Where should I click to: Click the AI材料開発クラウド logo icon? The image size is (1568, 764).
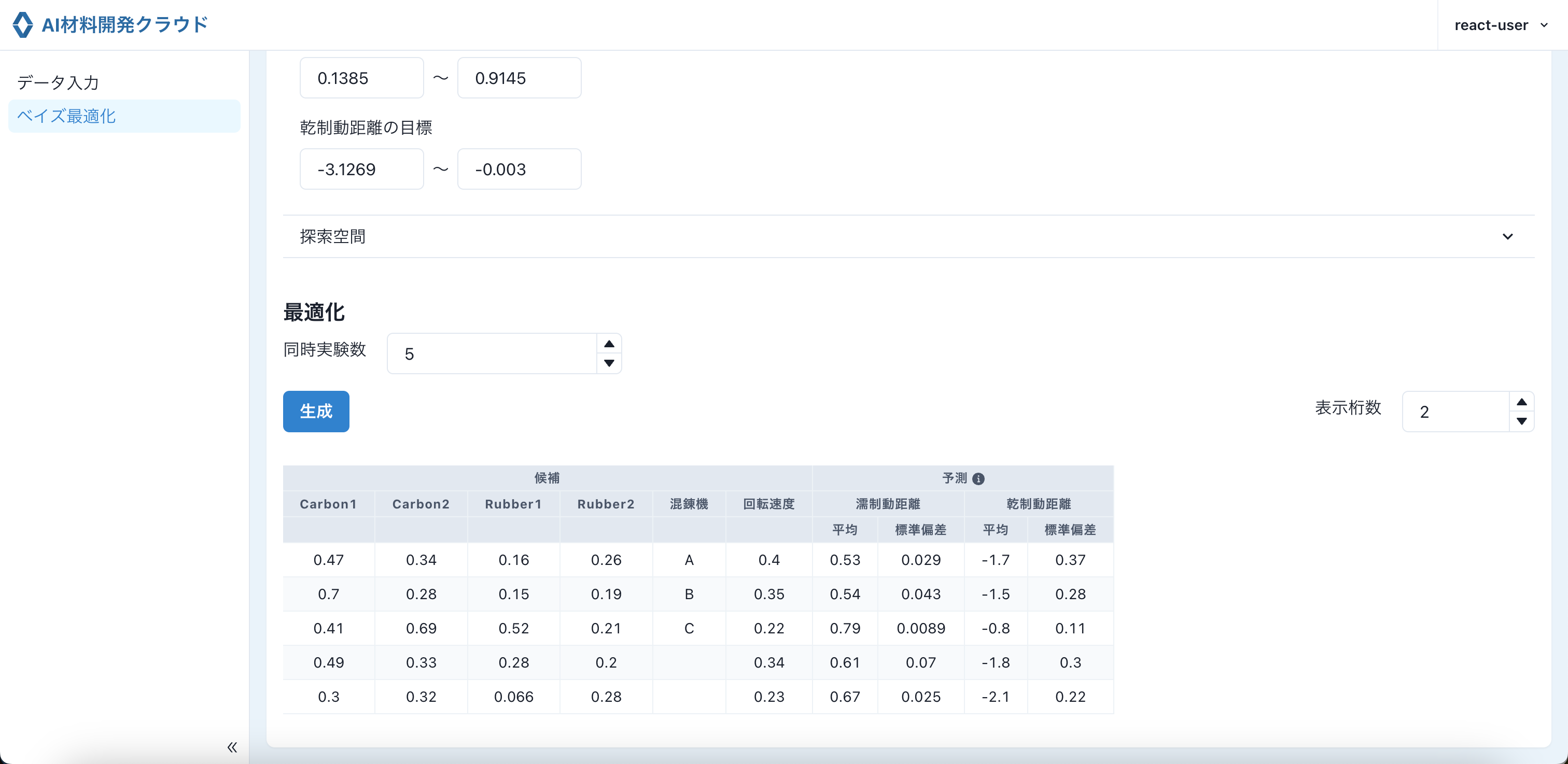pyautogui.click(x=22, y=25)
